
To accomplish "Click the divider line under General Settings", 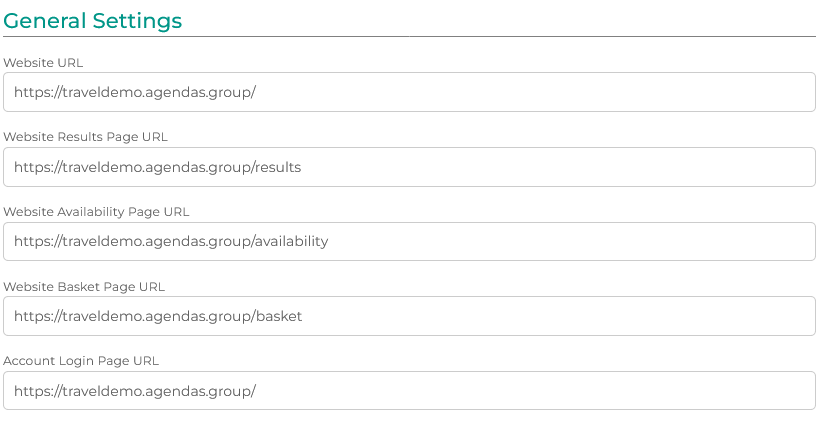I will click(410, 37).
